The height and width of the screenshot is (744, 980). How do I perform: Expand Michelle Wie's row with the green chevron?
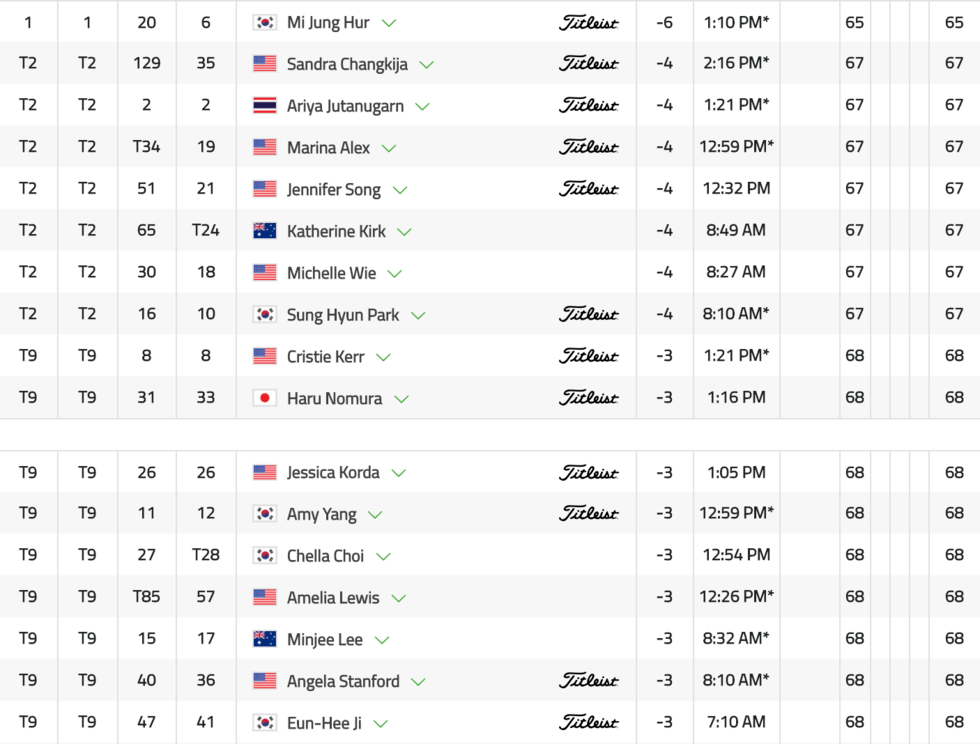[x=395, y=273]
